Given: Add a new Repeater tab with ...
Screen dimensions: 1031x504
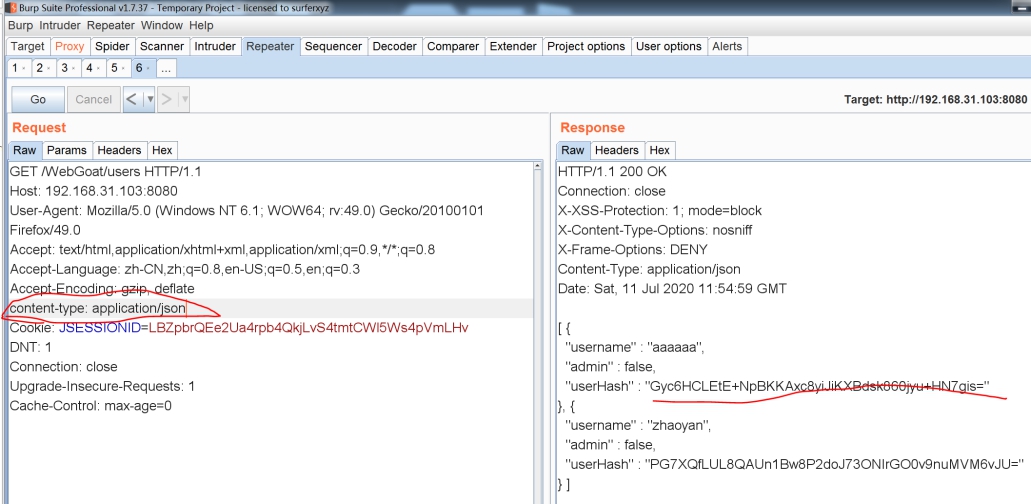Looking at the screenshot, I should click(166, 68).
